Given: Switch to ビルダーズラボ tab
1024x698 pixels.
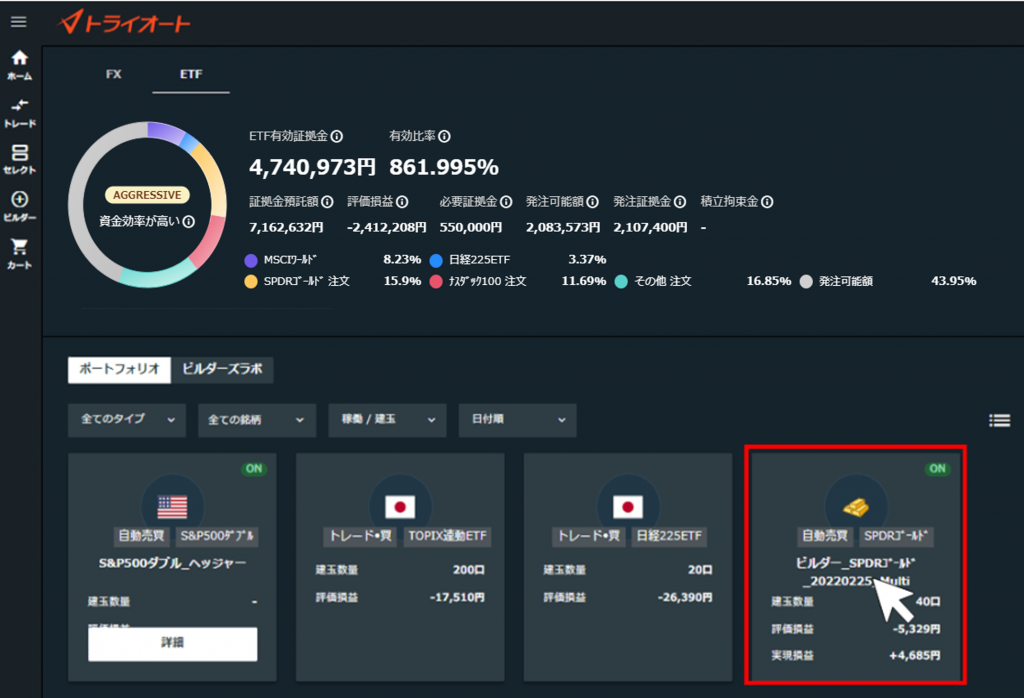Looking at the screenshot, I should click(x=223, y=370).
